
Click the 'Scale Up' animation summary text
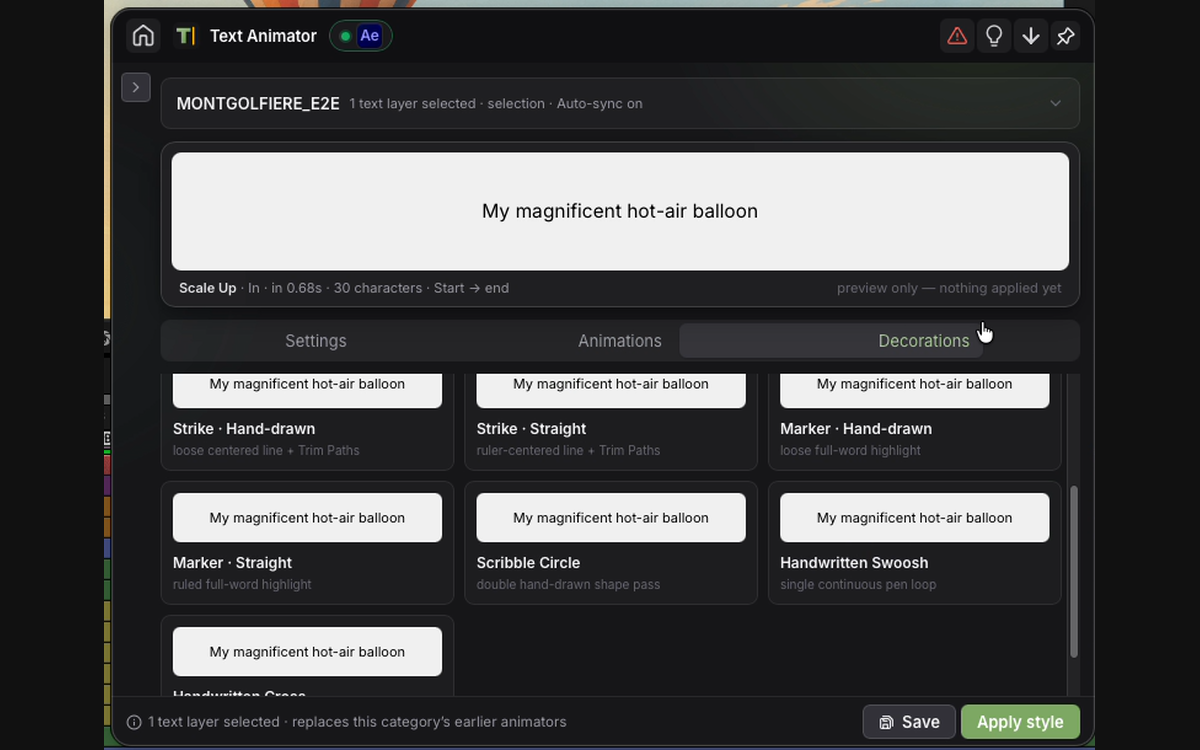(x=208, y=288)
